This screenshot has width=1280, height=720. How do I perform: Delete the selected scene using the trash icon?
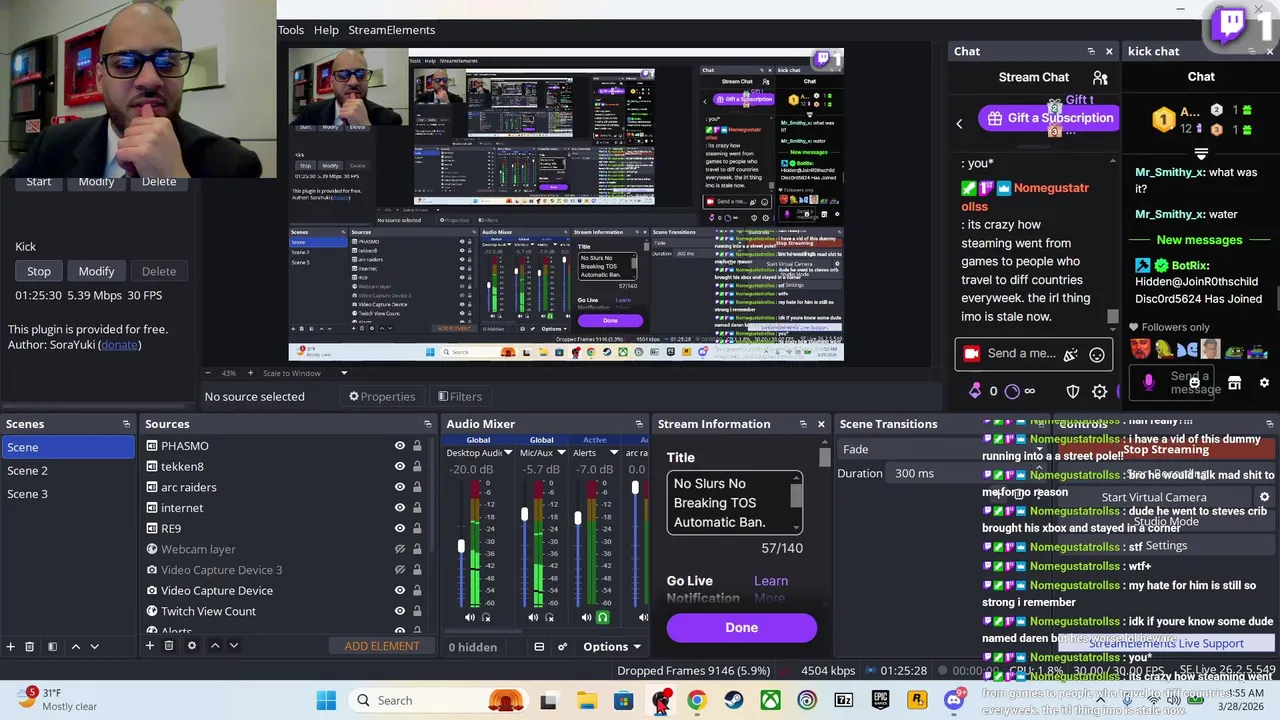pos(29,646)
